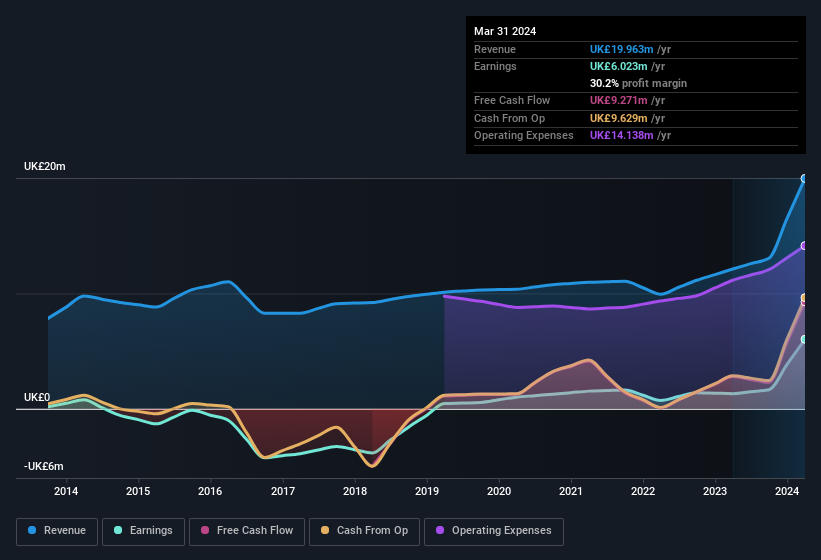Click the UK£20m y-axis label

[45, 166]
